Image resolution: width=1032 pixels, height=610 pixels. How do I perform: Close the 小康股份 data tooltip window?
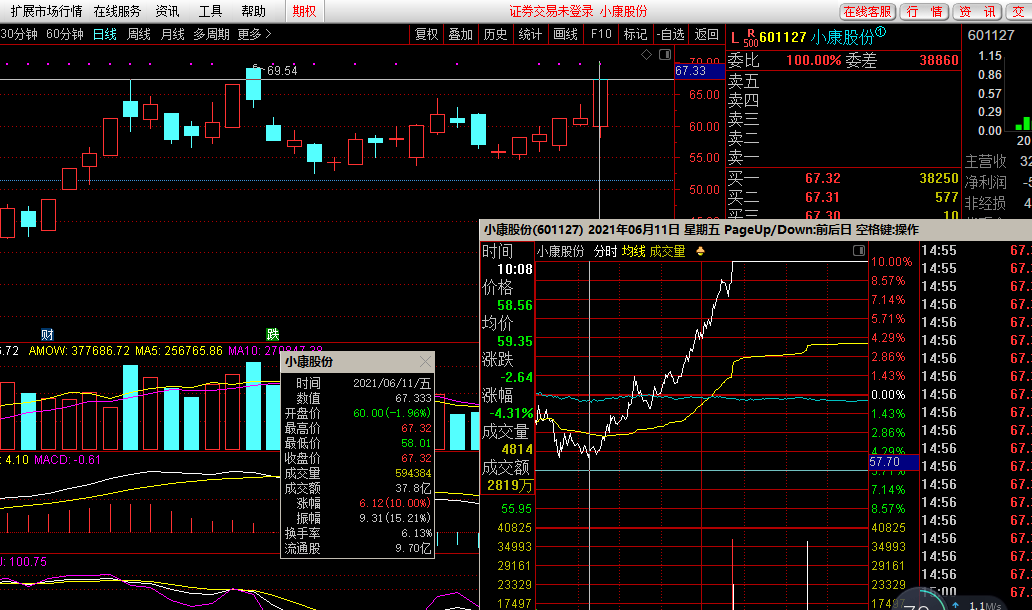pyautogui.click(x=425, y=362)
